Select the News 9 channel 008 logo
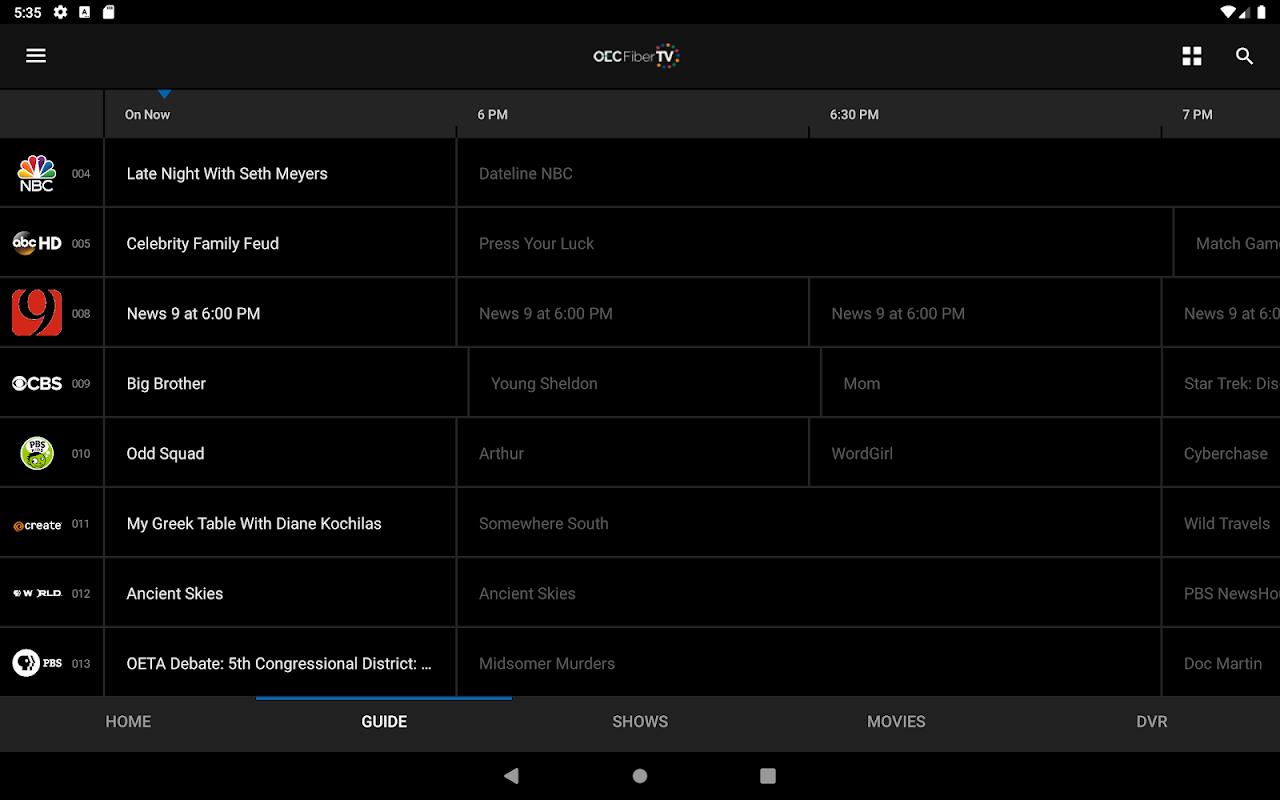This screenshot has width=1280, height=800. tap(37, 313)
